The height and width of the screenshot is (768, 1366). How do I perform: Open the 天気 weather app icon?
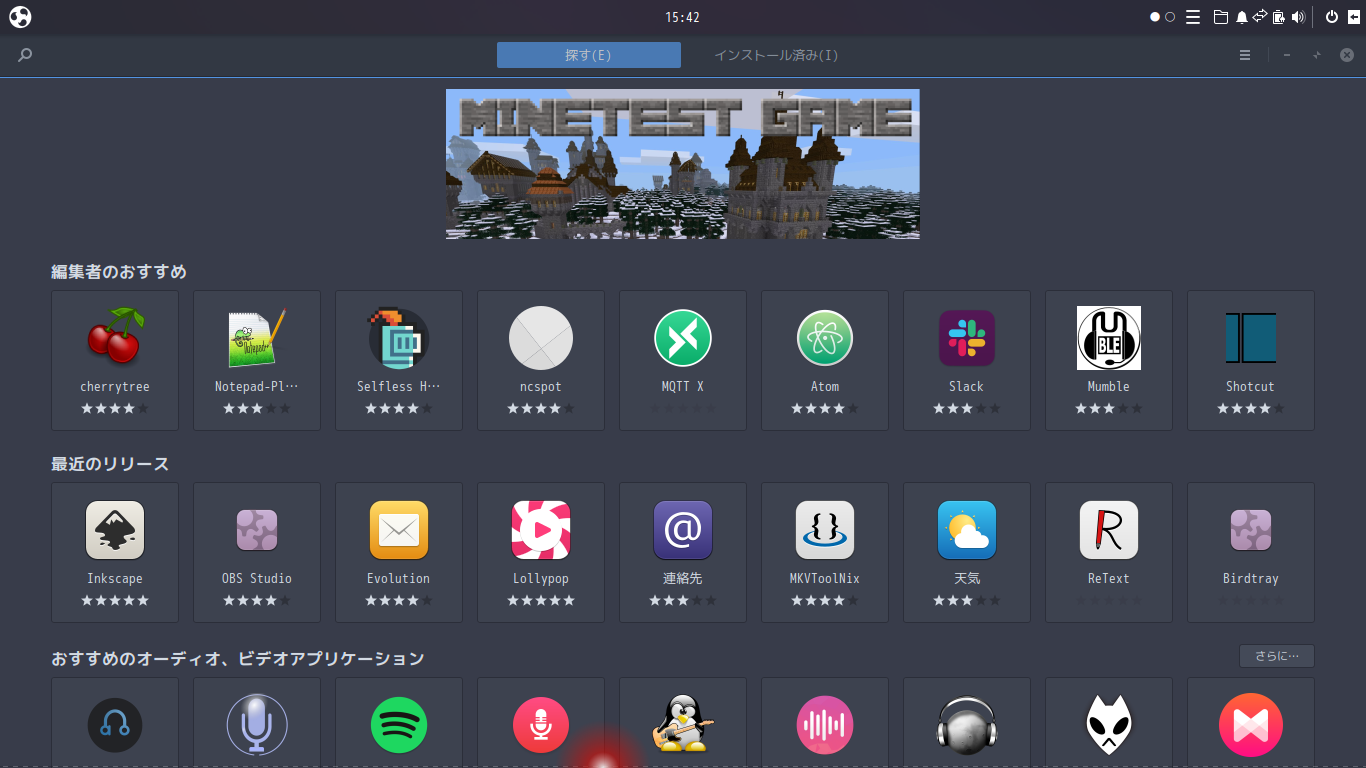click(967, 530)
